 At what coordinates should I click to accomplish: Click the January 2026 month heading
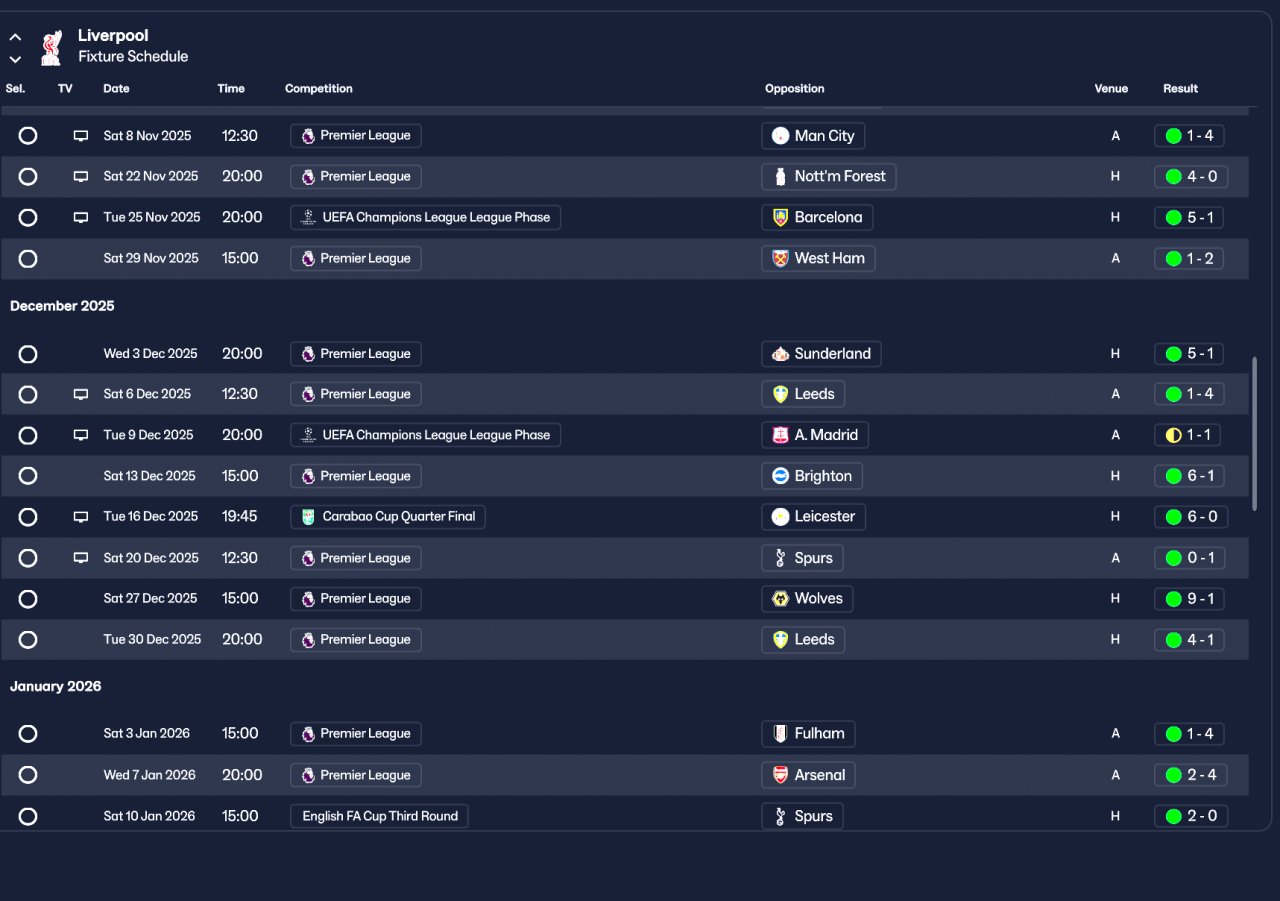click(56, 687)
